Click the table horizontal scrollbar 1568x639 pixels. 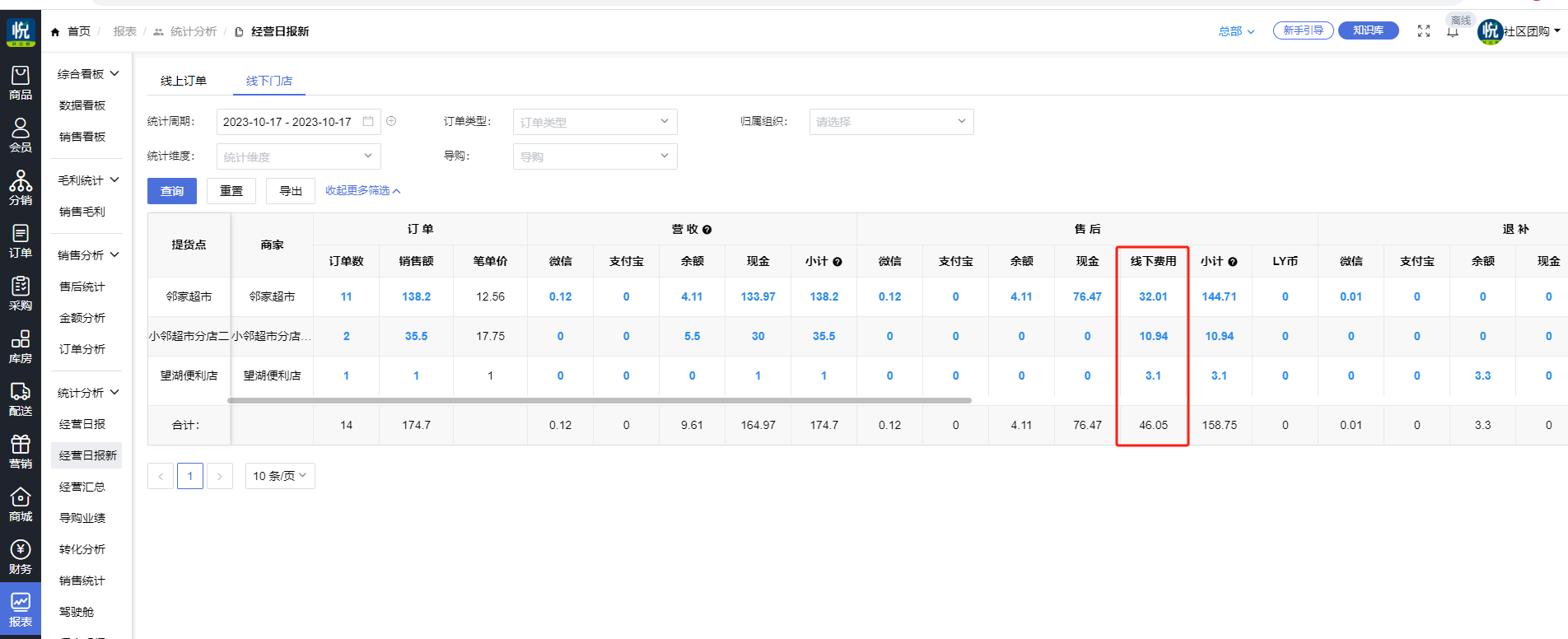click(x=600, y=400)
